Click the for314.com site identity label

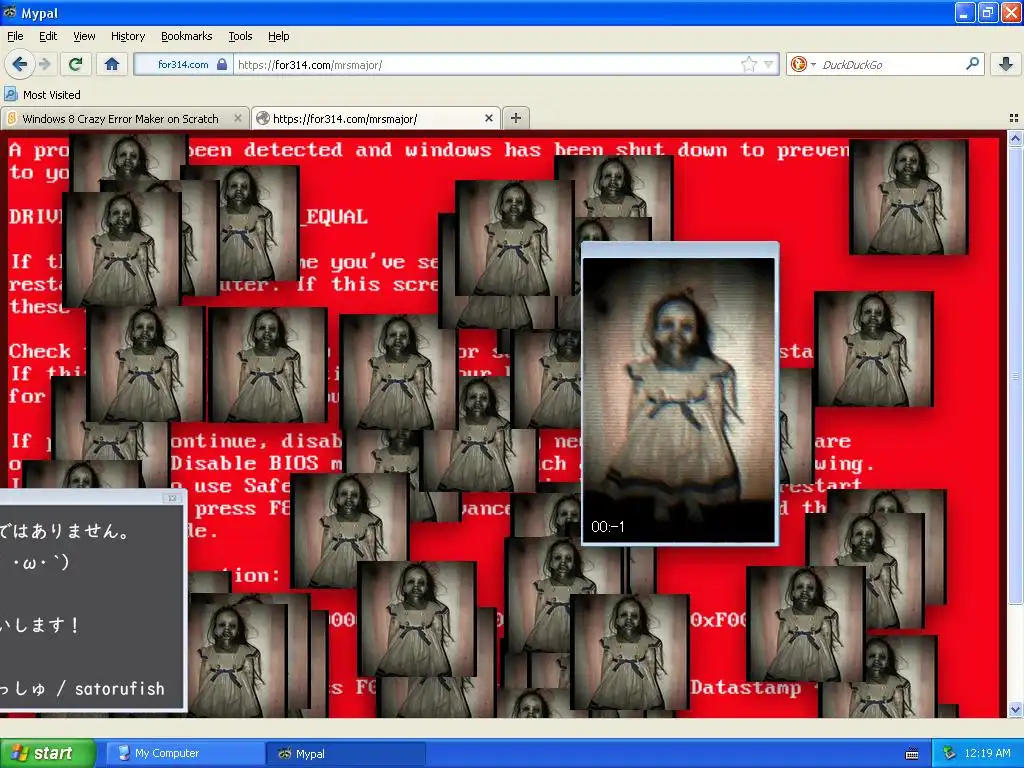183,64
